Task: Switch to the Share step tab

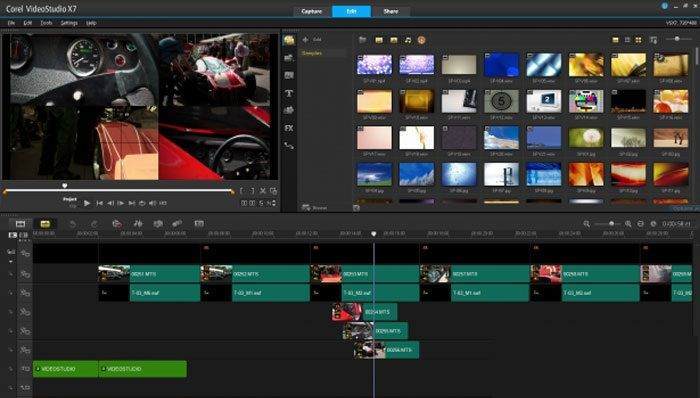Action: pos(391,11)
